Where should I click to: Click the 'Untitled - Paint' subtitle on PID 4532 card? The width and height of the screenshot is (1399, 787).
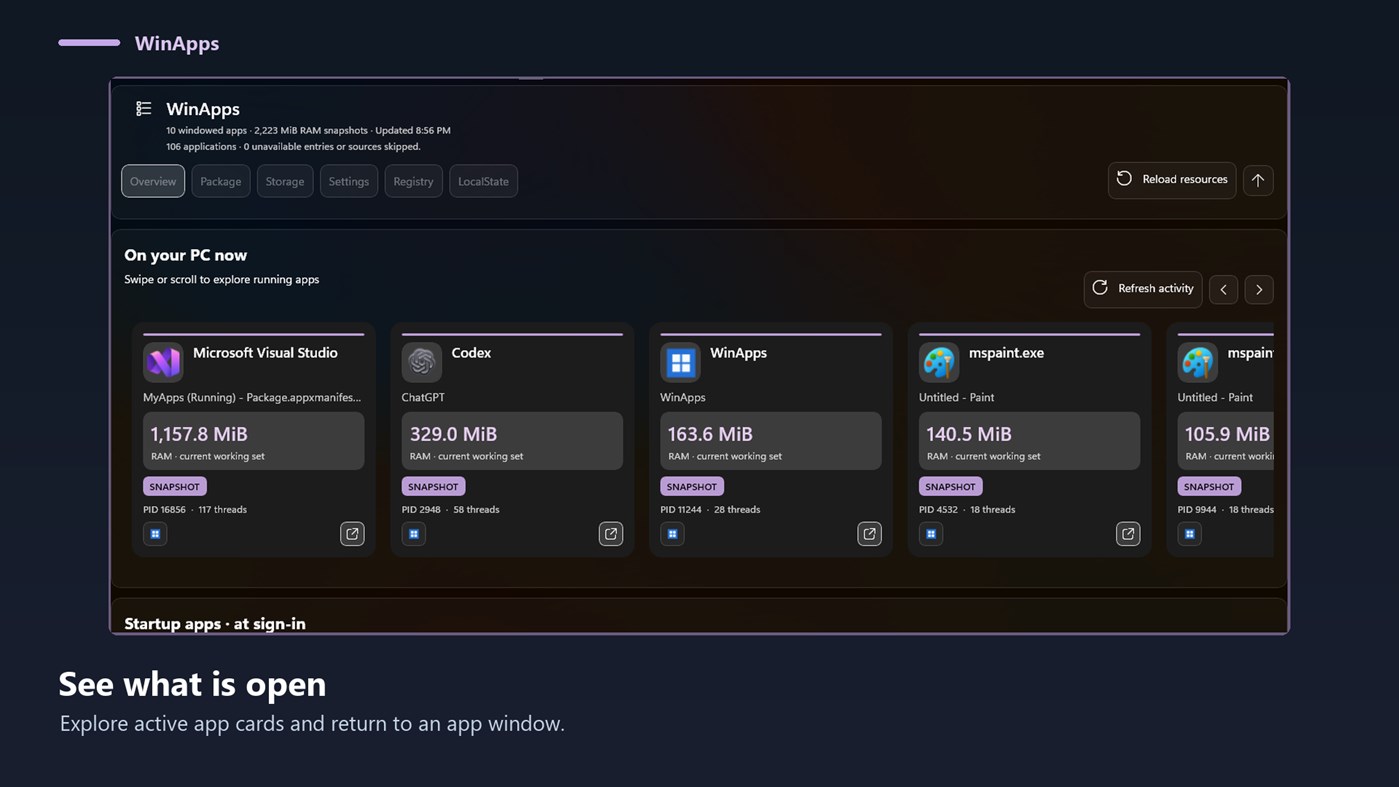(x=957, y=398)
